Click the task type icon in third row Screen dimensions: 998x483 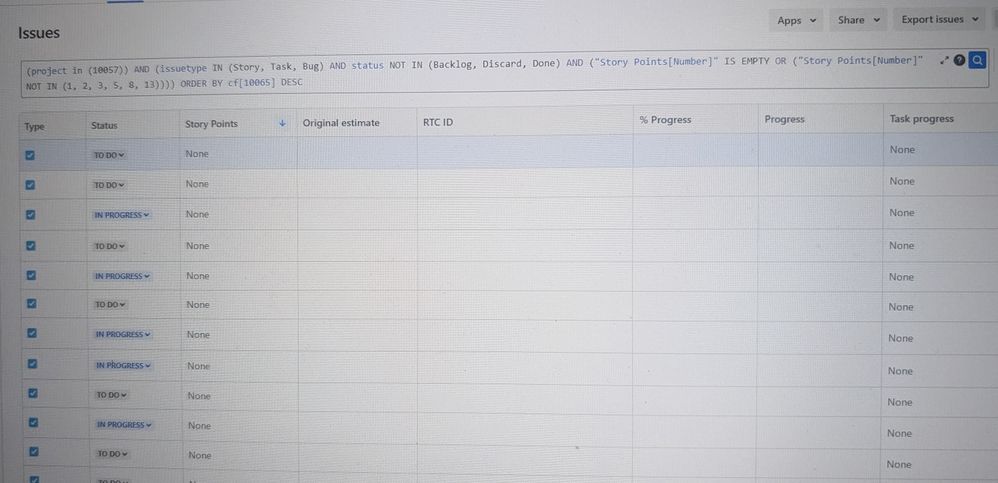coord(31,215)
